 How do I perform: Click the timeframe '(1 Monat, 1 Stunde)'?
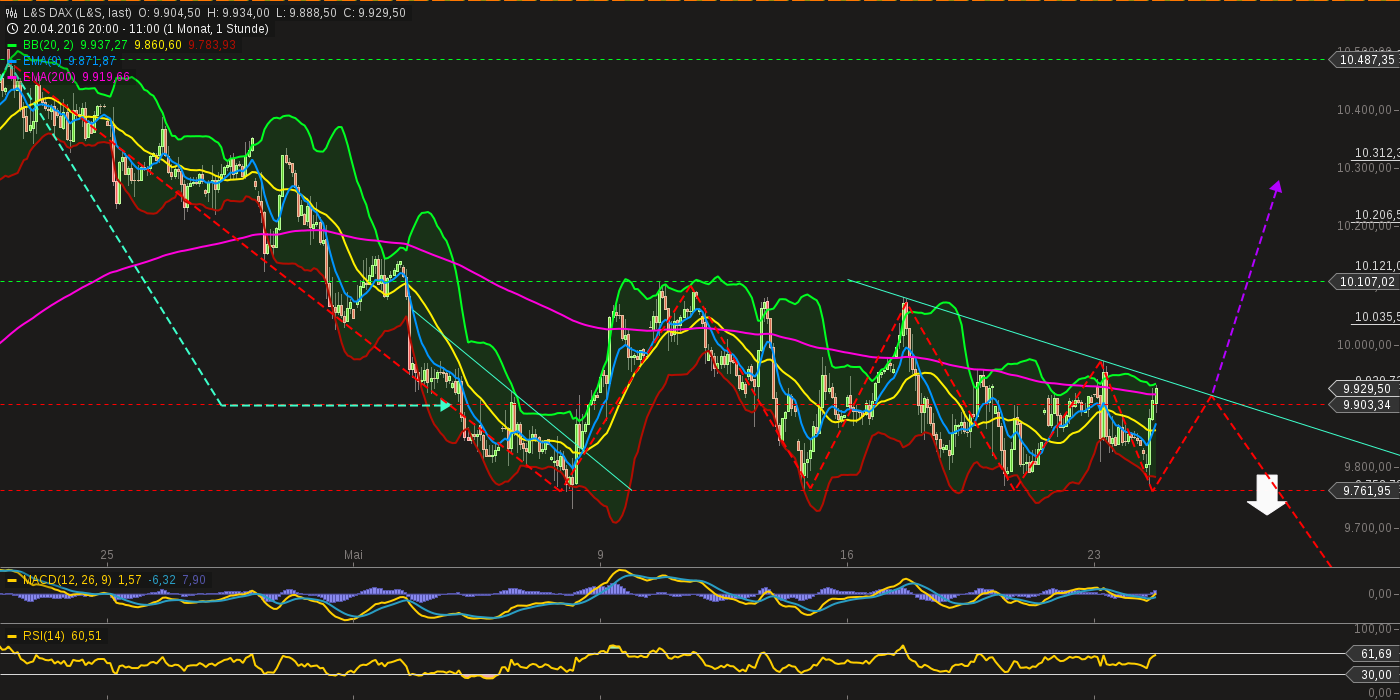pyautogui.click(x=217, y=29)
